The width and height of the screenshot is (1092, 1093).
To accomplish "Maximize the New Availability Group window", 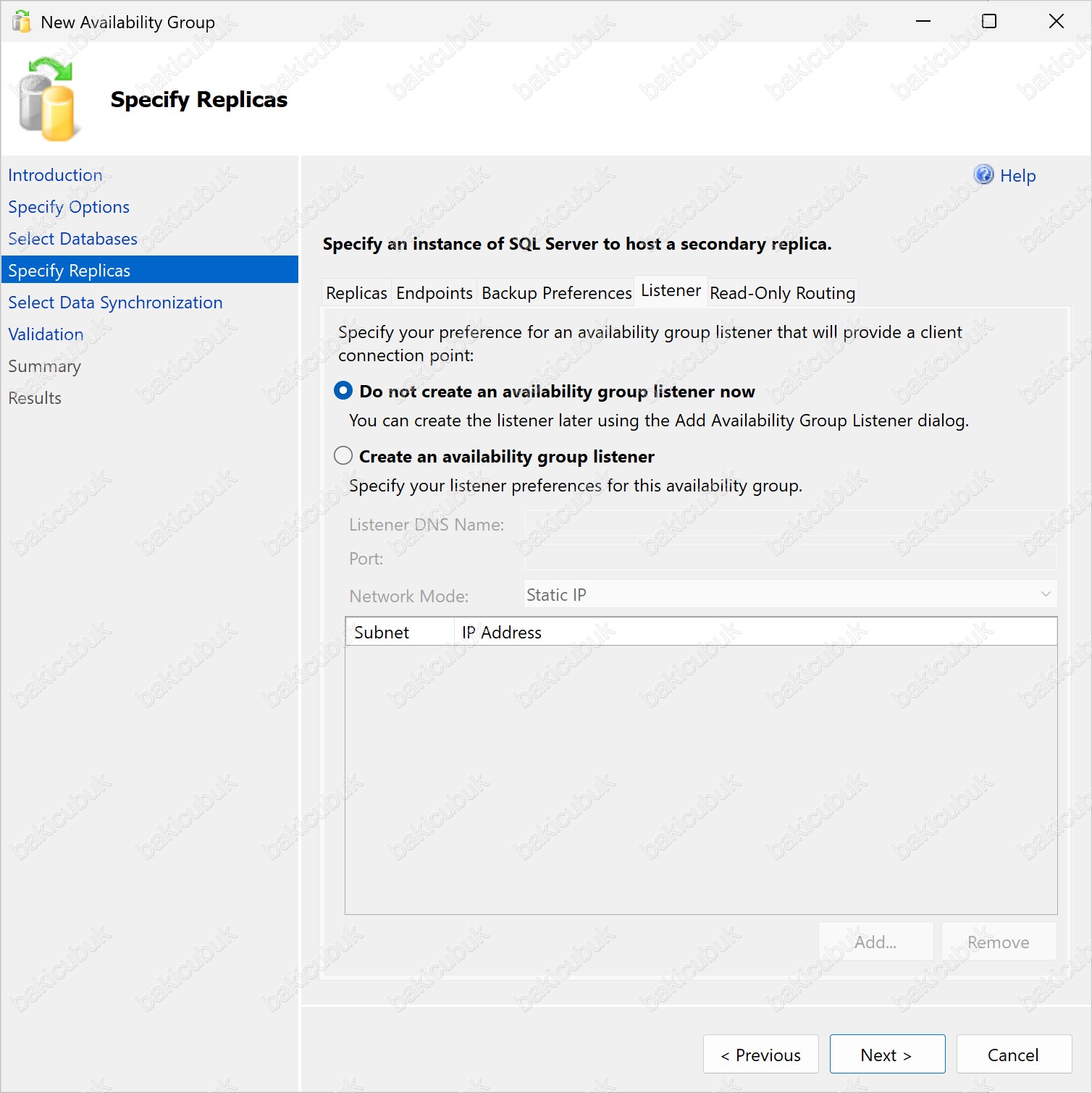I will [988, 22].
